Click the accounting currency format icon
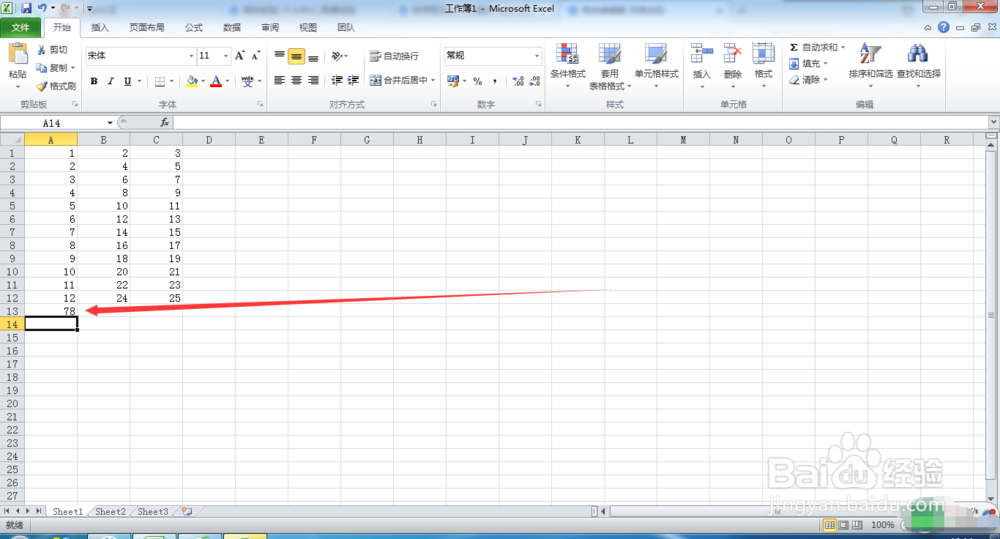The image size is (1000, 539). click(x=453, y=81)
